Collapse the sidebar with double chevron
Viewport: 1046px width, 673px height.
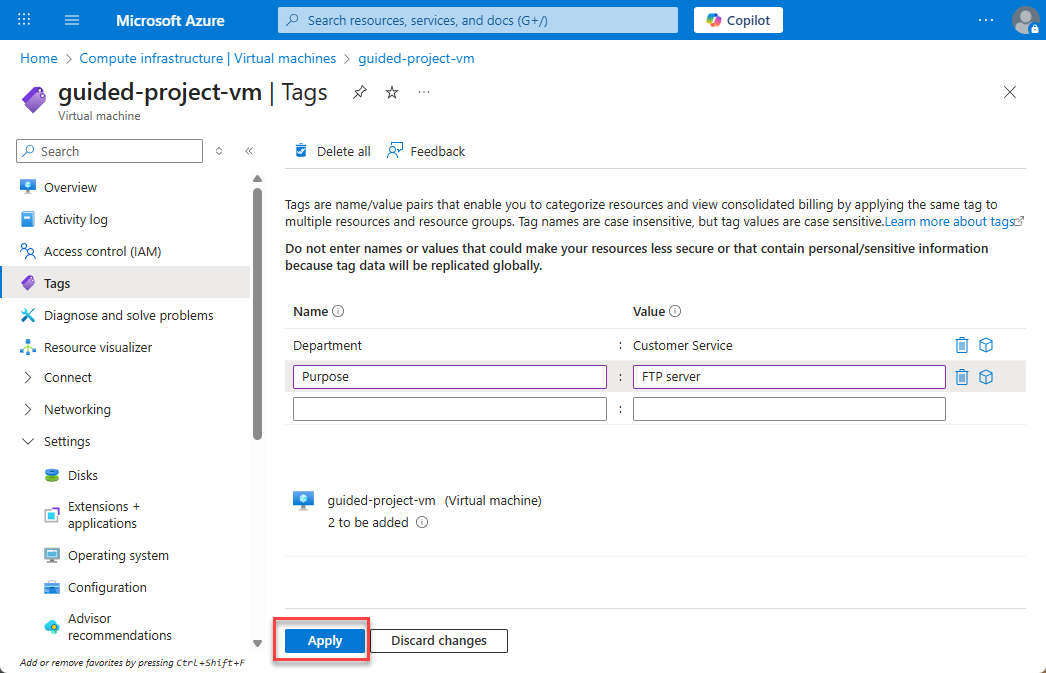point(249,151)
